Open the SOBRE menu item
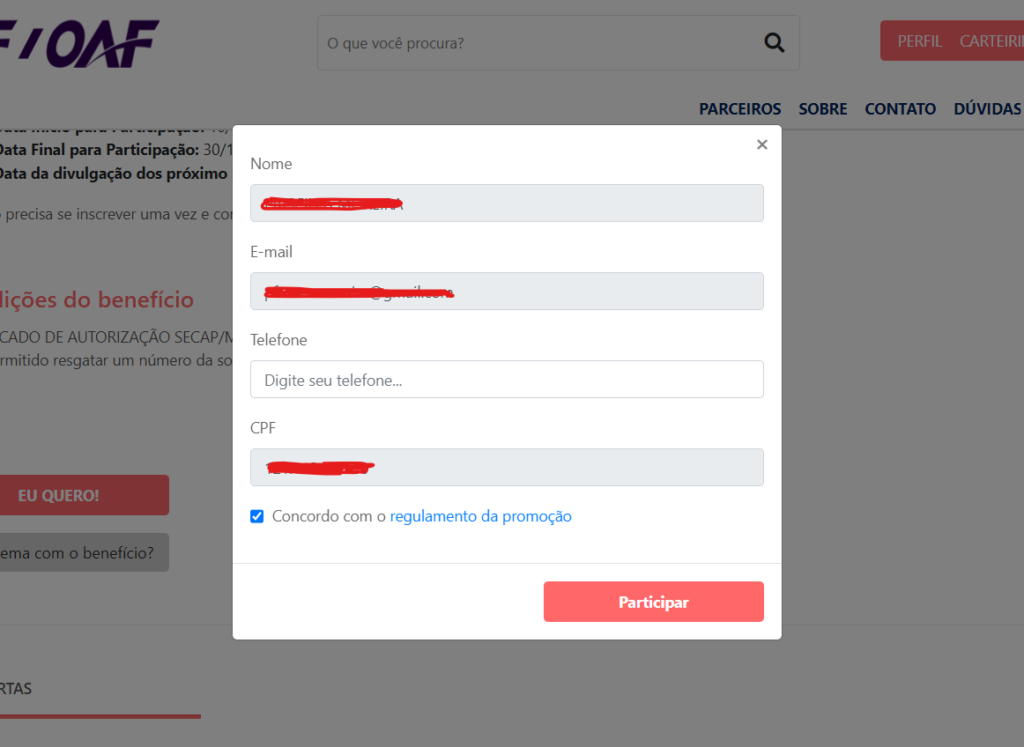Screen dimensions: 1024x747 click(822, 109)
